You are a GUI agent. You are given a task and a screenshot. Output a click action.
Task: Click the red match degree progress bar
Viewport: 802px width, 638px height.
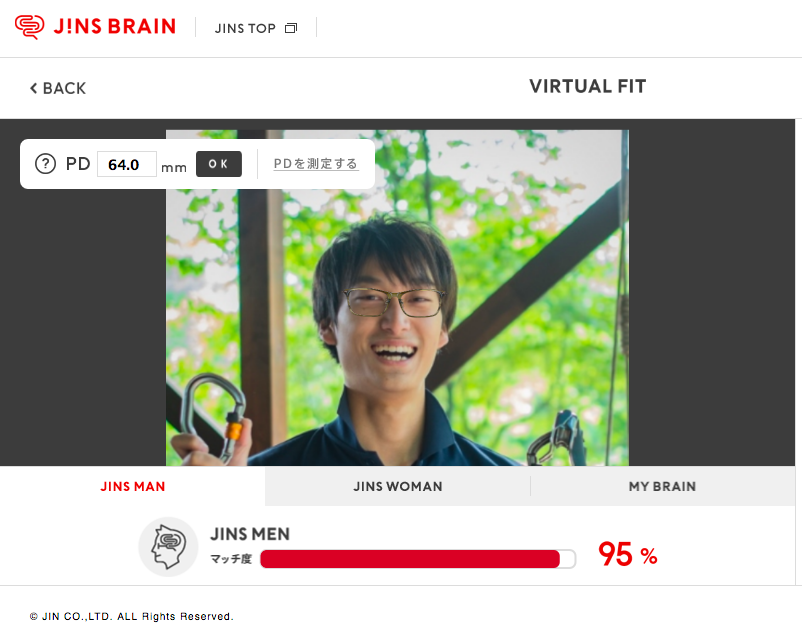[418, 559]
